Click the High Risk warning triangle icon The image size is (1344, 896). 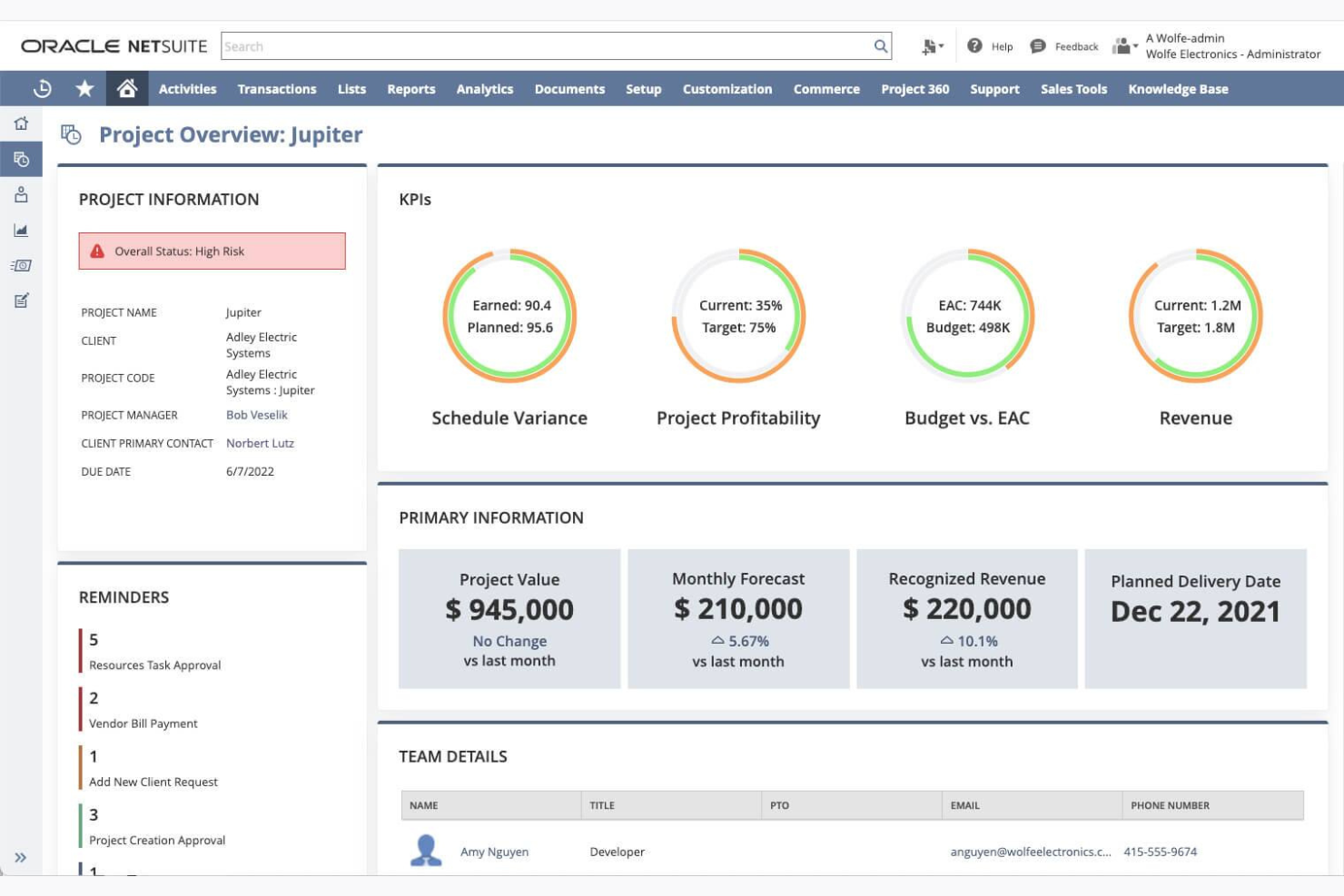(97, 251)
